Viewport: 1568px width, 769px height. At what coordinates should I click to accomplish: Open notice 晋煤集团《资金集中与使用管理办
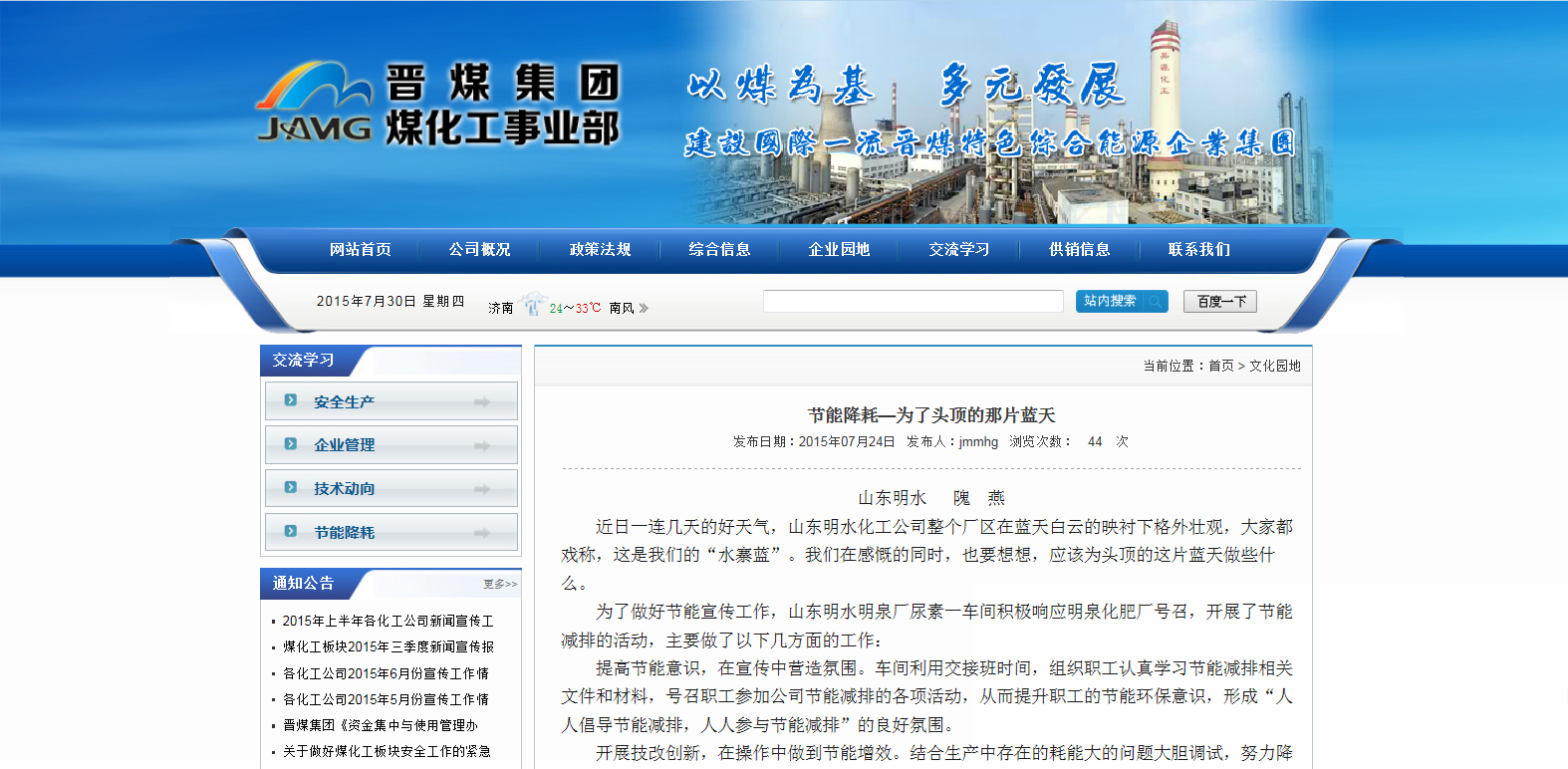(380, 726)
